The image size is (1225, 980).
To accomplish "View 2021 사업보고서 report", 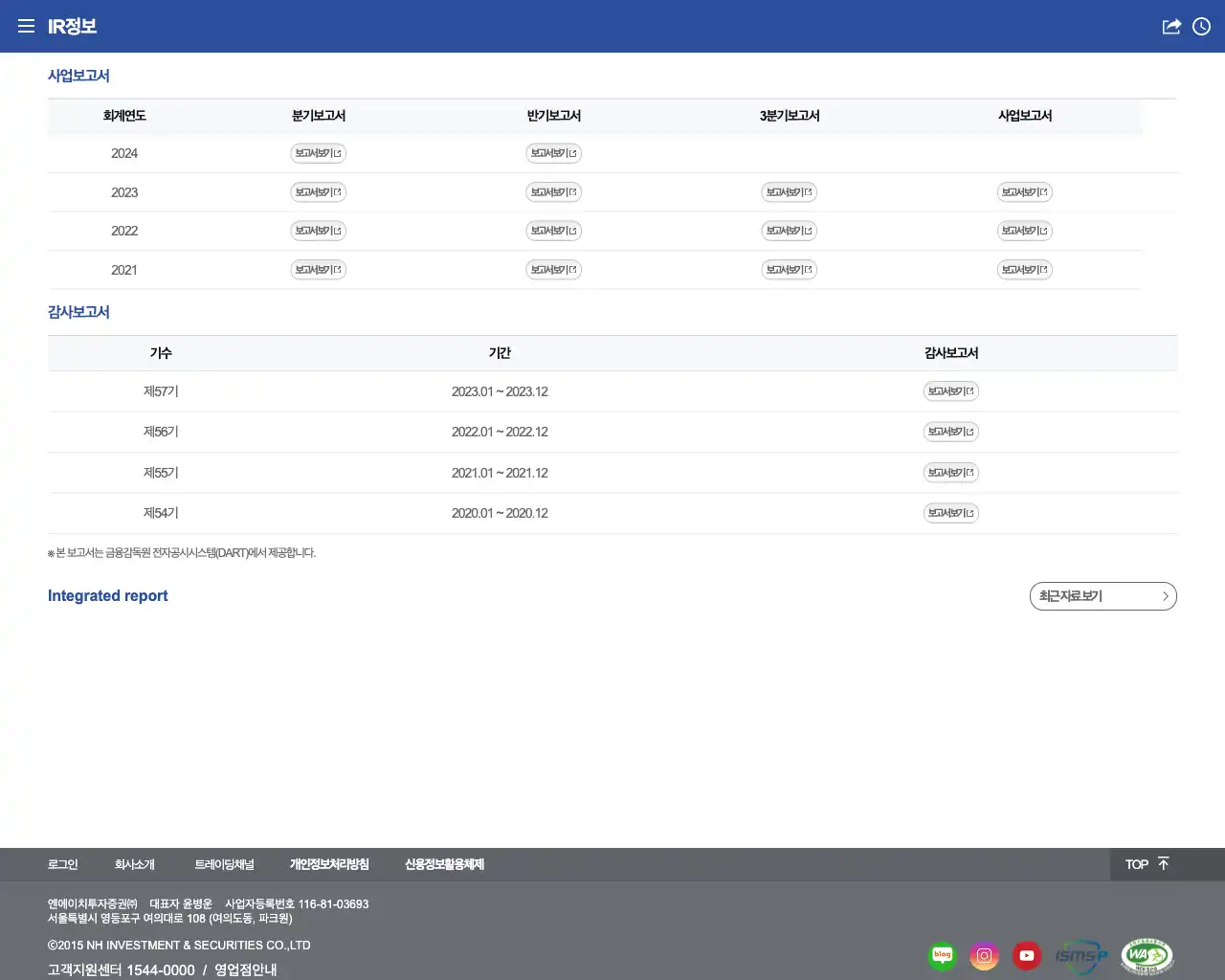I will coord(1025,270).
